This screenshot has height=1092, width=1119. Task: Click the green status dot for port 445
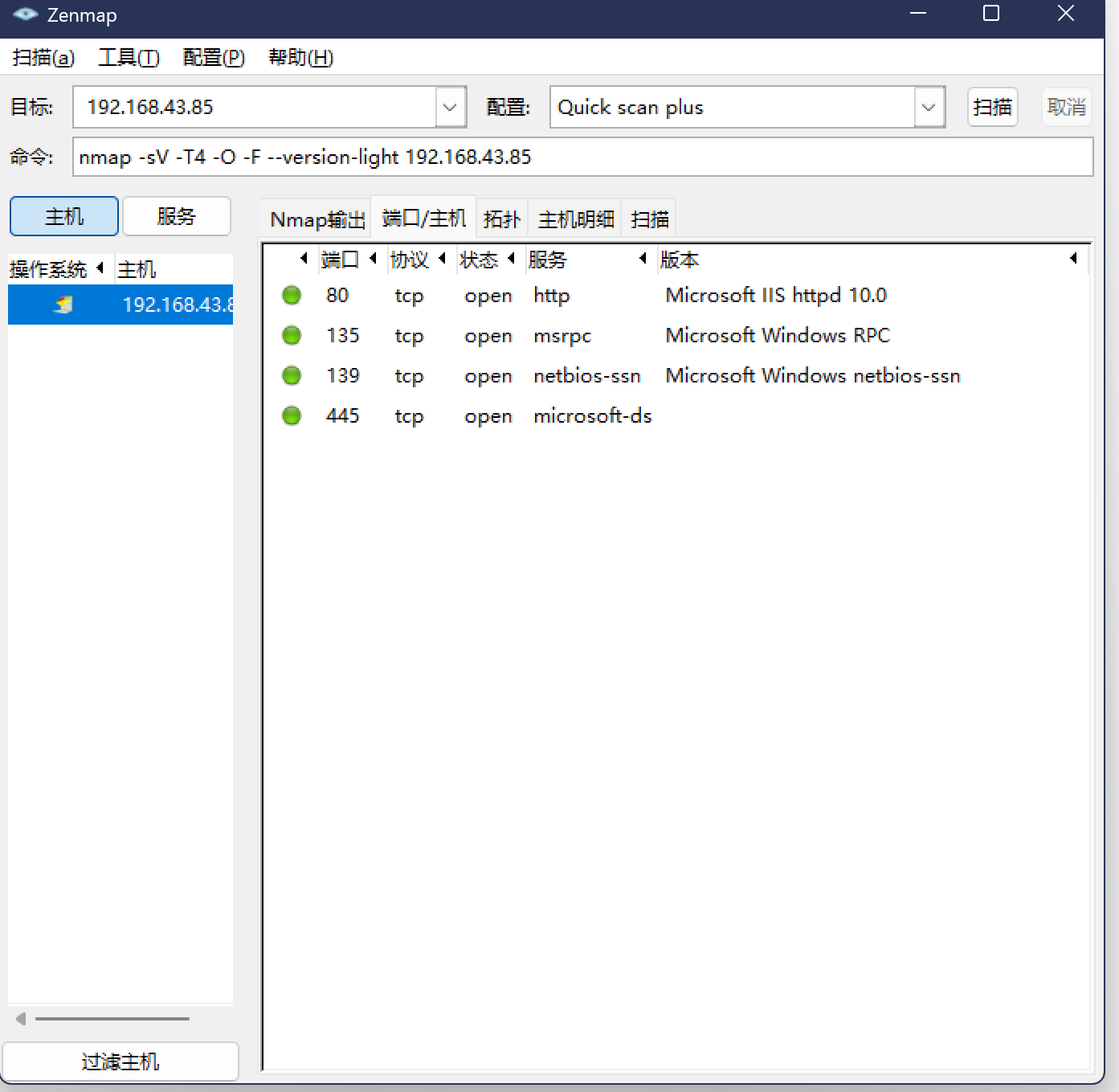pos(292,416)
